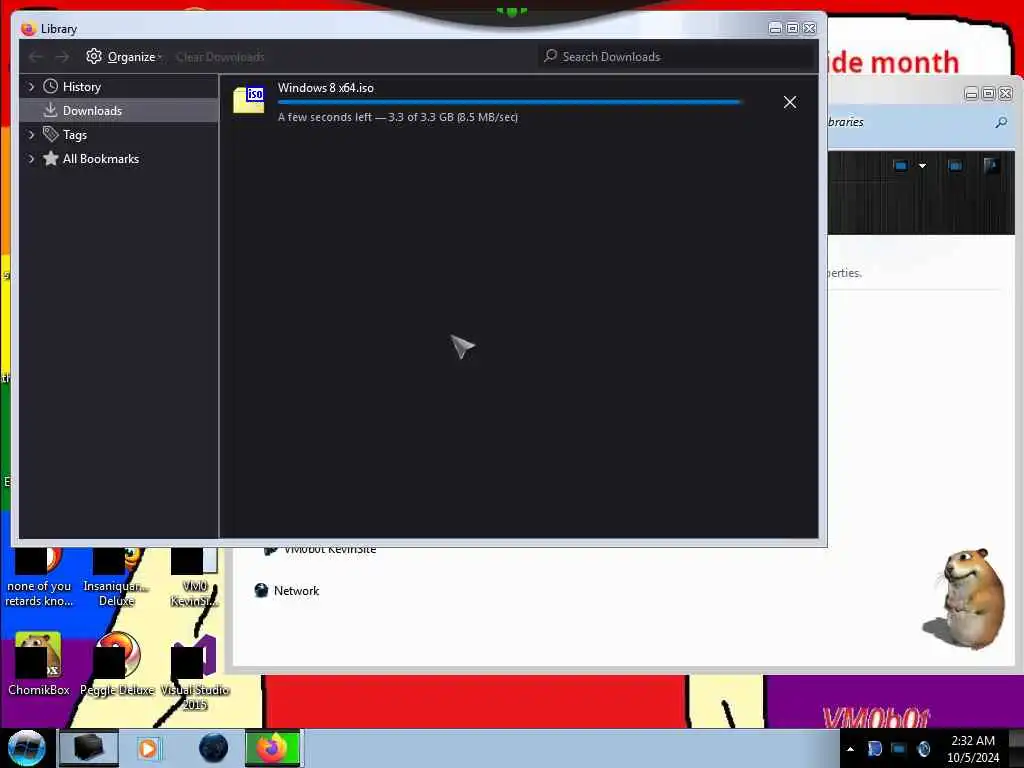Click the Windows 8 x64.iso file name

326,88
